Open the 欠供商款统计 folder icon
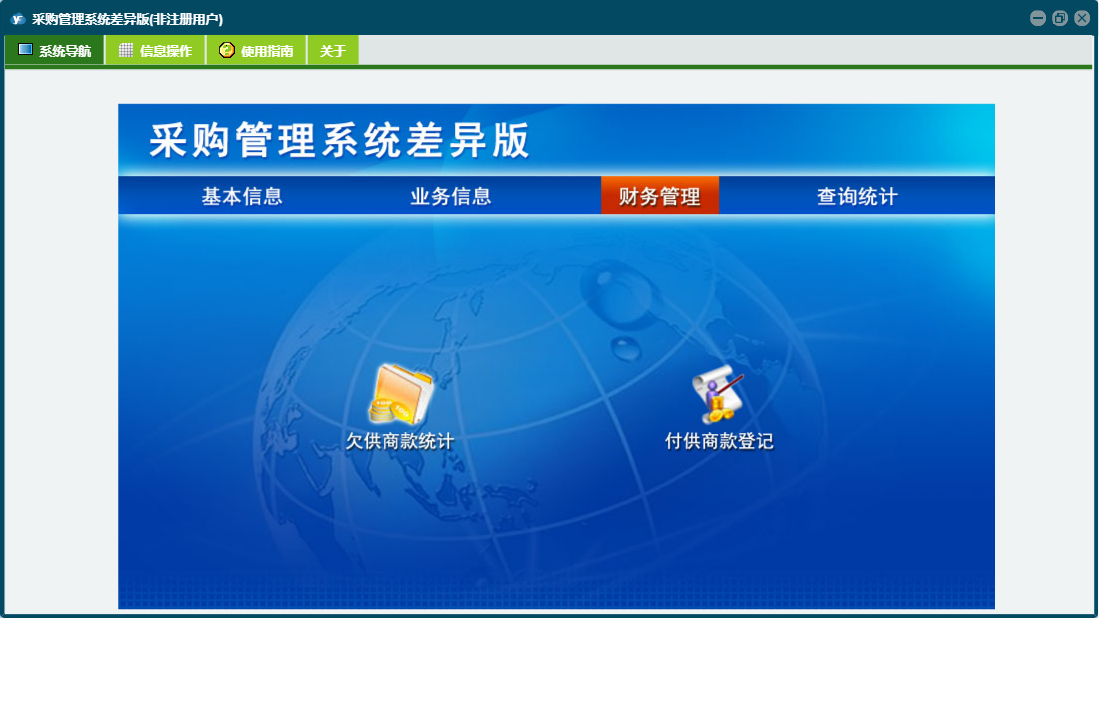The height and width of the screenshot is (723, 1099). tap(401, 395)
